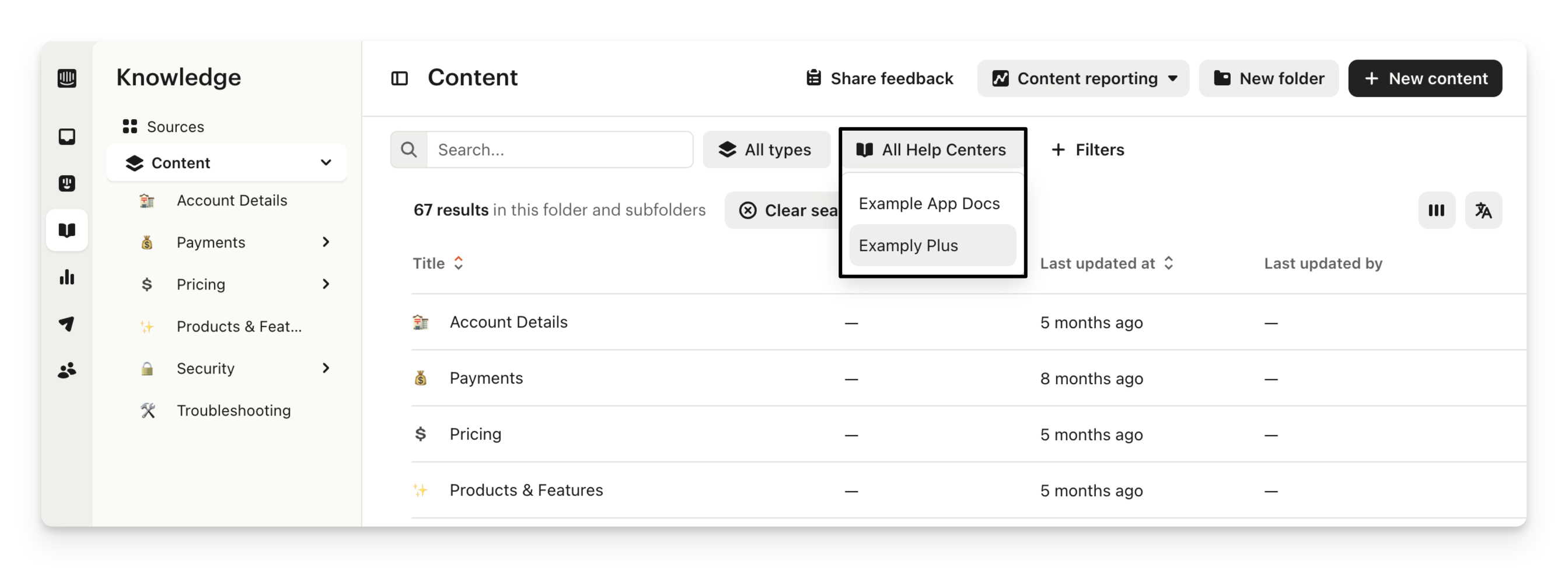This screenshot has width=1568, height=568.
Task: Click the translate languages icon button
Action: [1483, 211]
